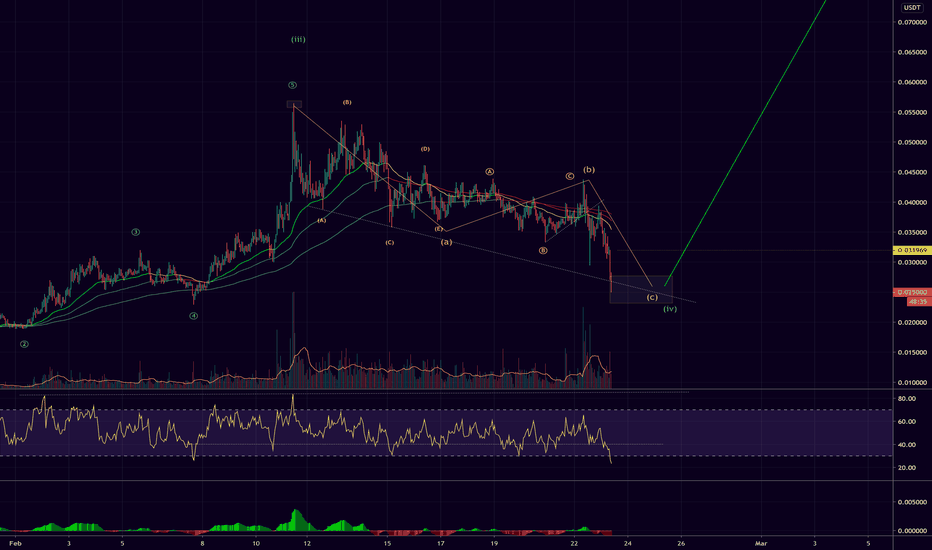This screenshot has width=932, height=550.
Task: Click the 0.070000 price axis label
Action: coord(912,23)
